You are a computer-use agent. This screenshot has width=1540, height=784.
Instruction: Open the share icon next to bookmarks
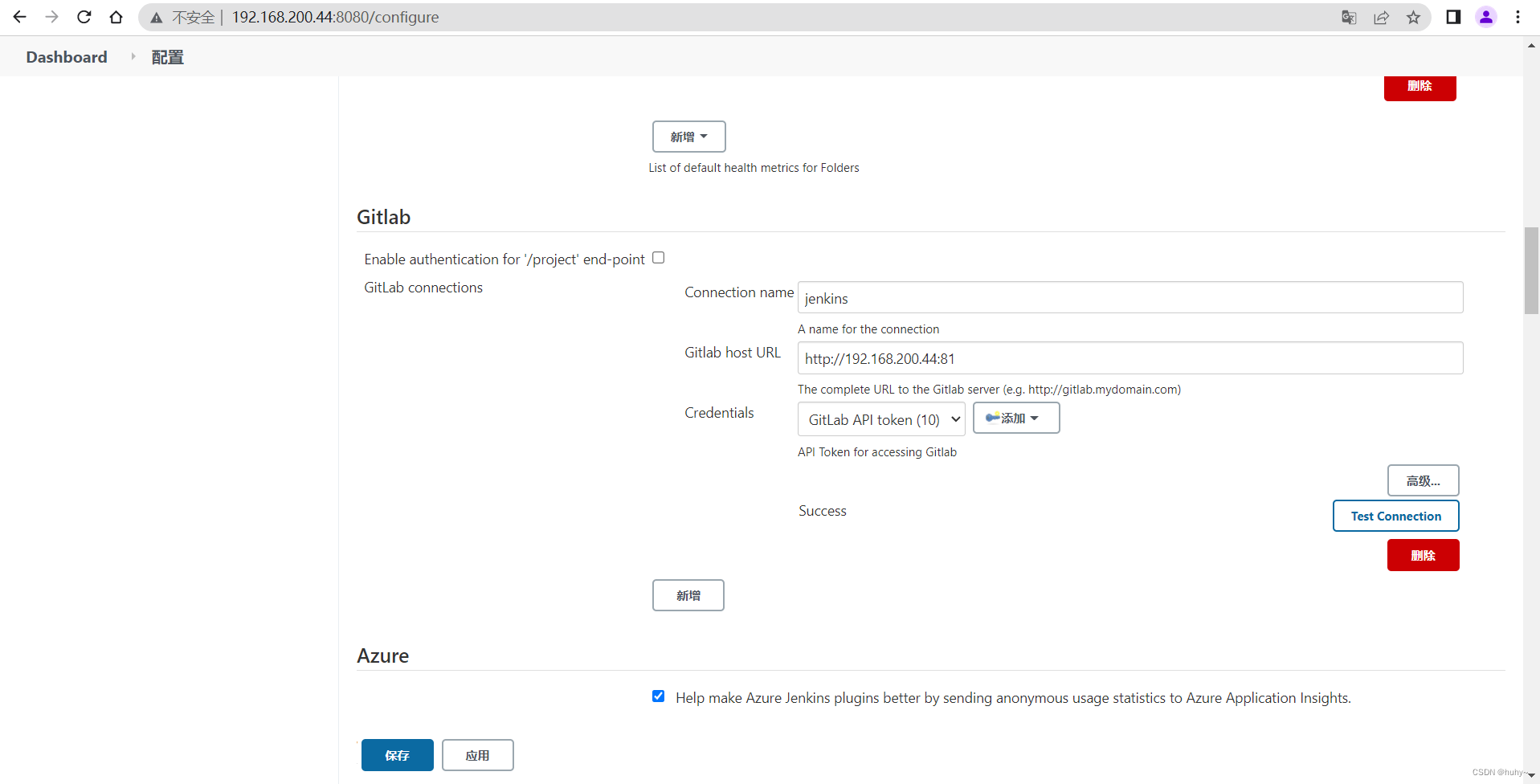(x=1381, y=17)
